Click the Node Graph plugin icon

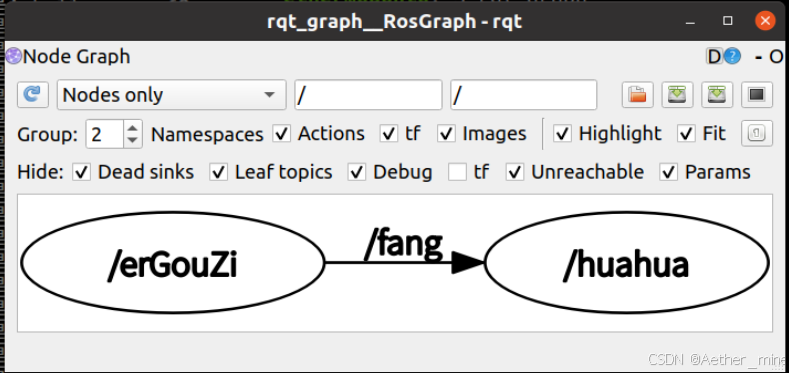pos(13,56)
